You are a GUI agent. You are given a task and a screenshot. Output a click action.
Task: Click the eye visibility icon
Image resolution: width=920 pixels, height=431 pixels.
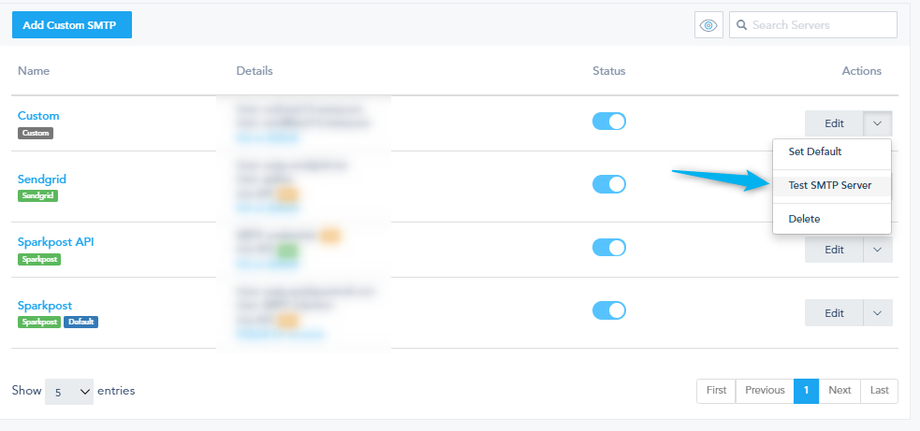tap(709, 25)
